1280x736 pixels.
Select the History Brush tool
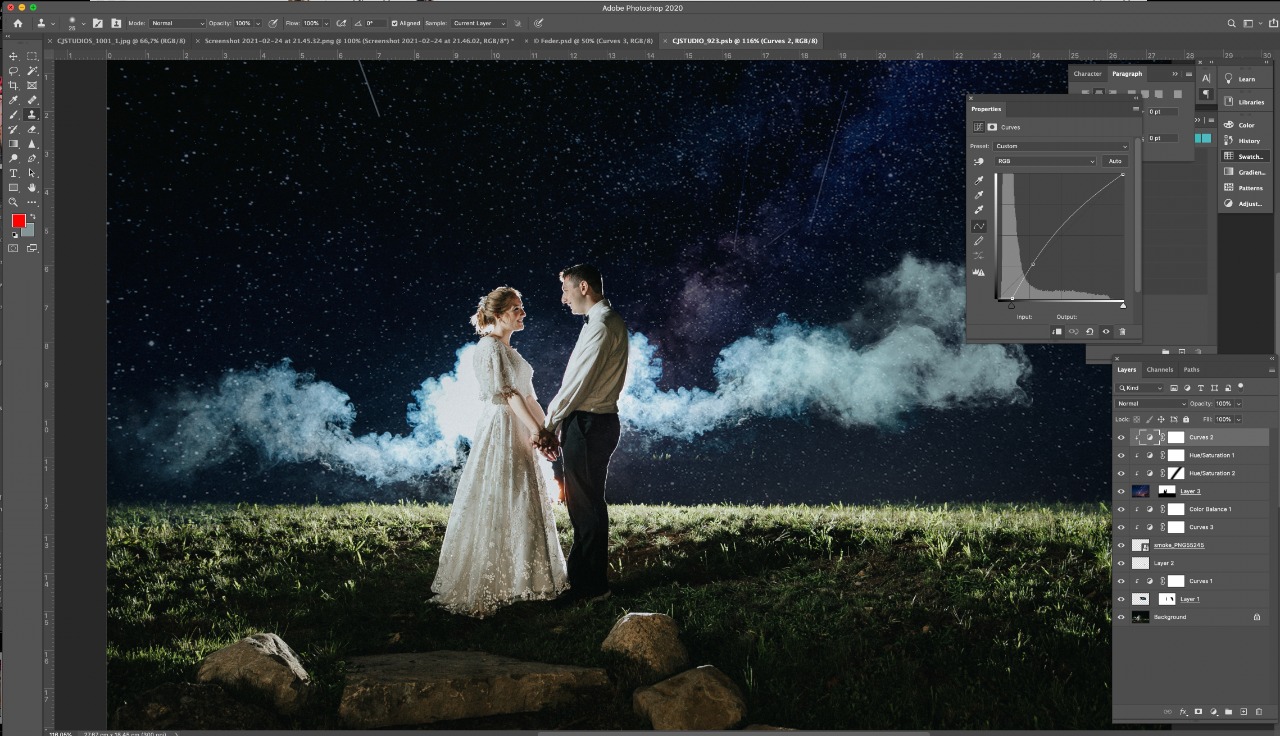tap(14, 129)
